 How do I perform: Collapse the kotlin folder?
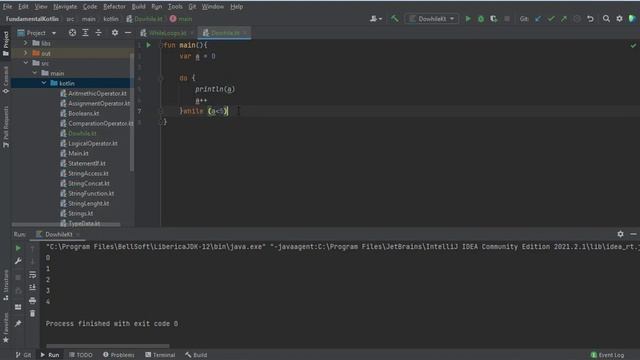(44, 83)
